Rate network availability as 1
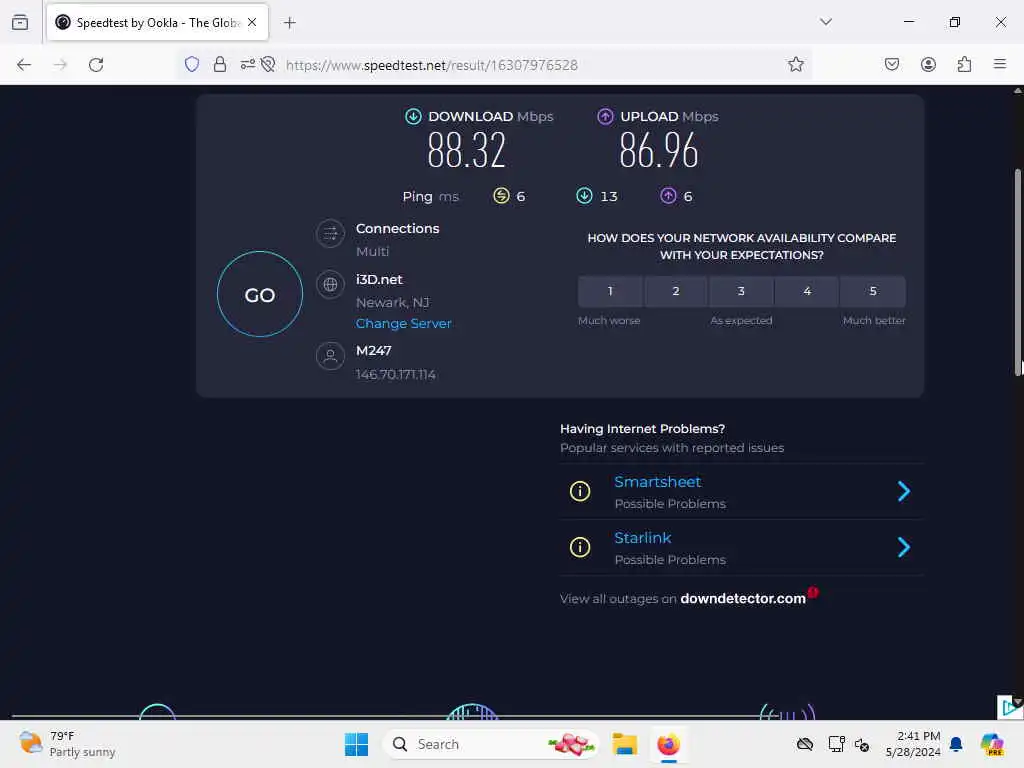This screenshot has width=1024, height=768. point(610,291)
